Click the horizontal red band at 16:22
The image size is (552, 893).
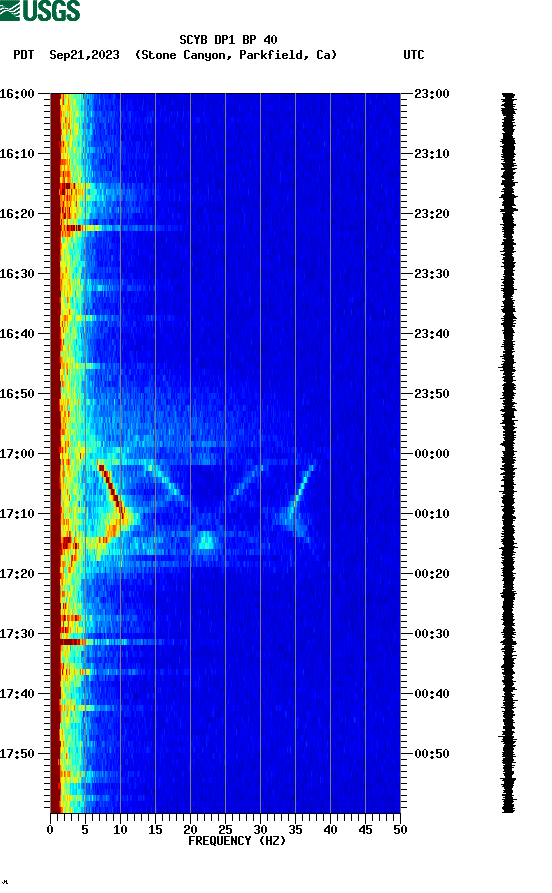pyautogui.click(x=72, y=228)
